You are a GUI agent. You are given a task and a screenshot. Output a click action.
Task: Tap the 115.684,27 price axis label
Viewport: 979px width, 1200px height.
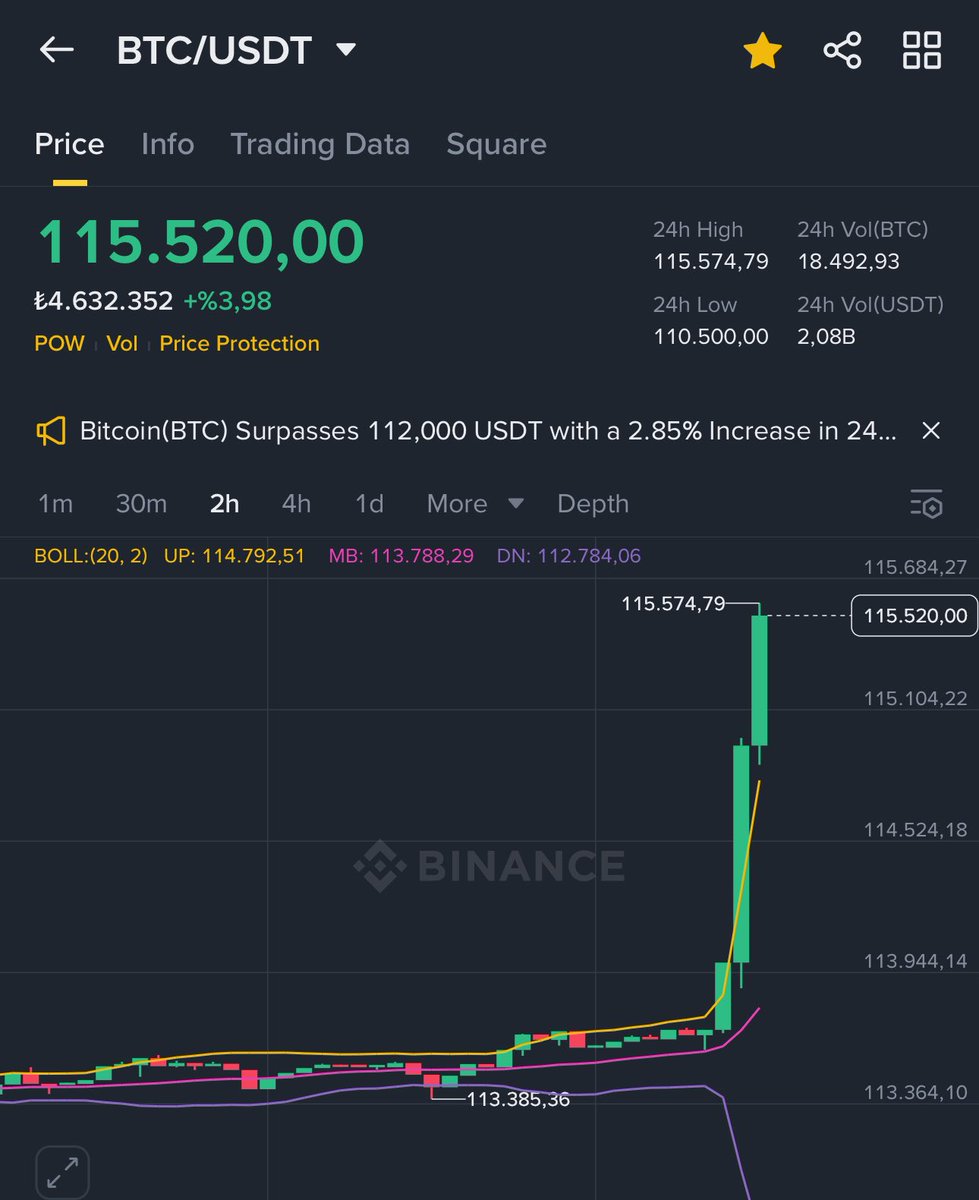coord(915,567)
